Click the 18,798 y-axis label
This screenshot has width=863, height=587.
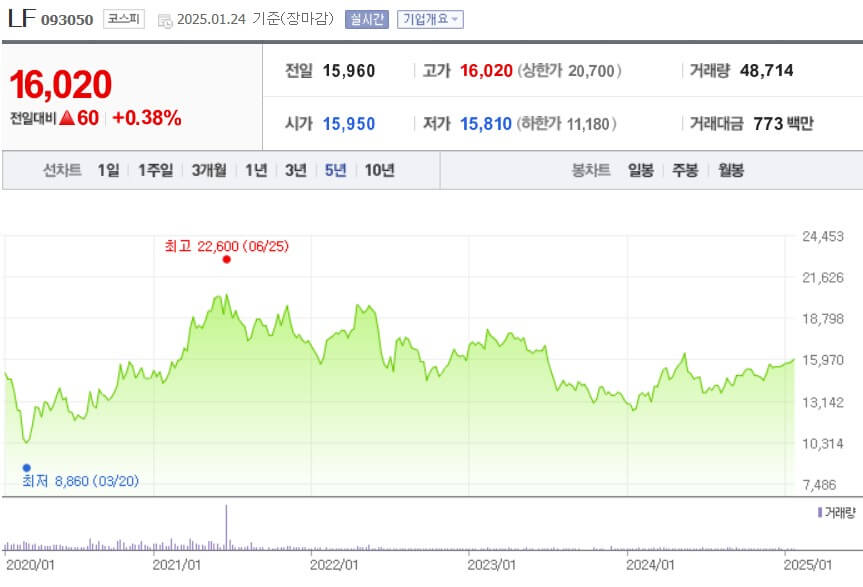tap(823, 319)
